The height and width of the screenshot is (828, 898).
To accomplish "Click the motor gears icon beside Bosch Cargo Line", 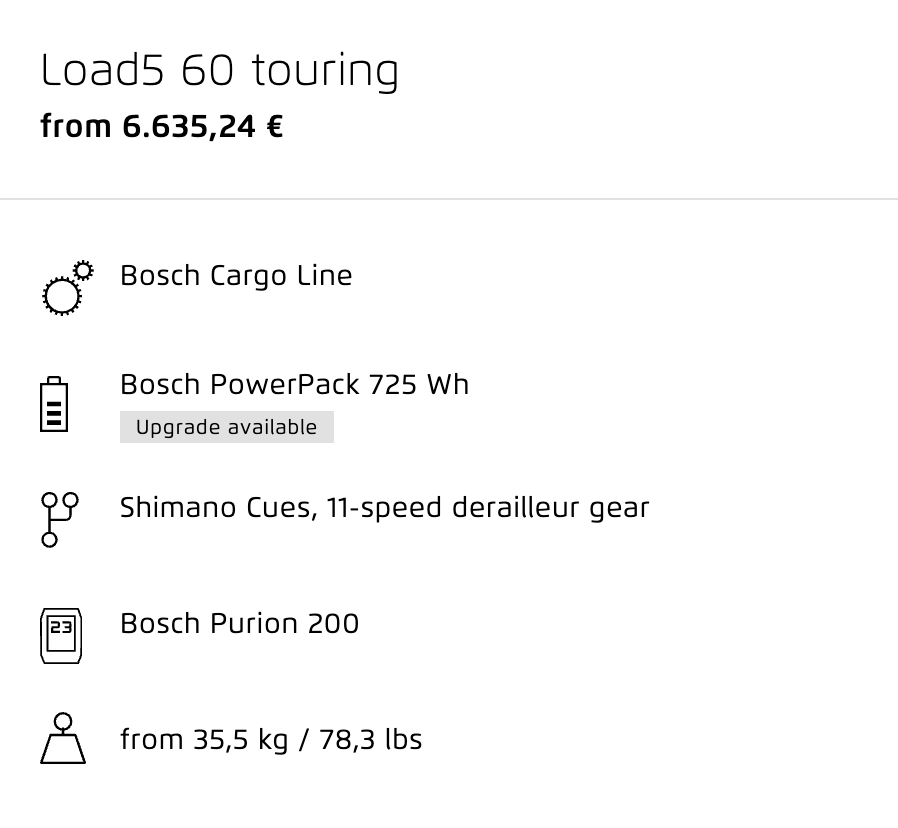I will point(68,287).
